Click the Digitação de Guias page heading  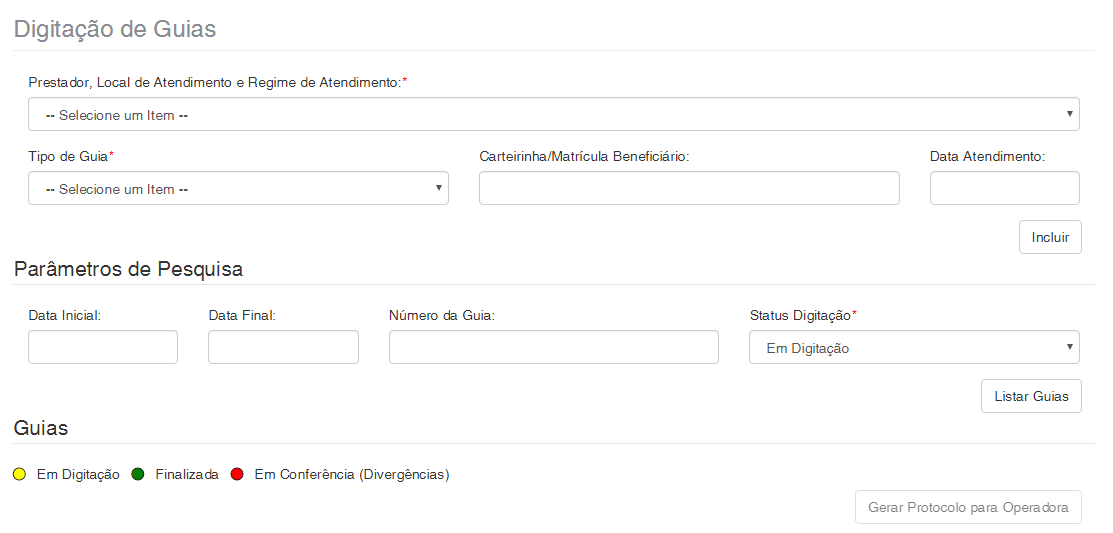(115, 29)
